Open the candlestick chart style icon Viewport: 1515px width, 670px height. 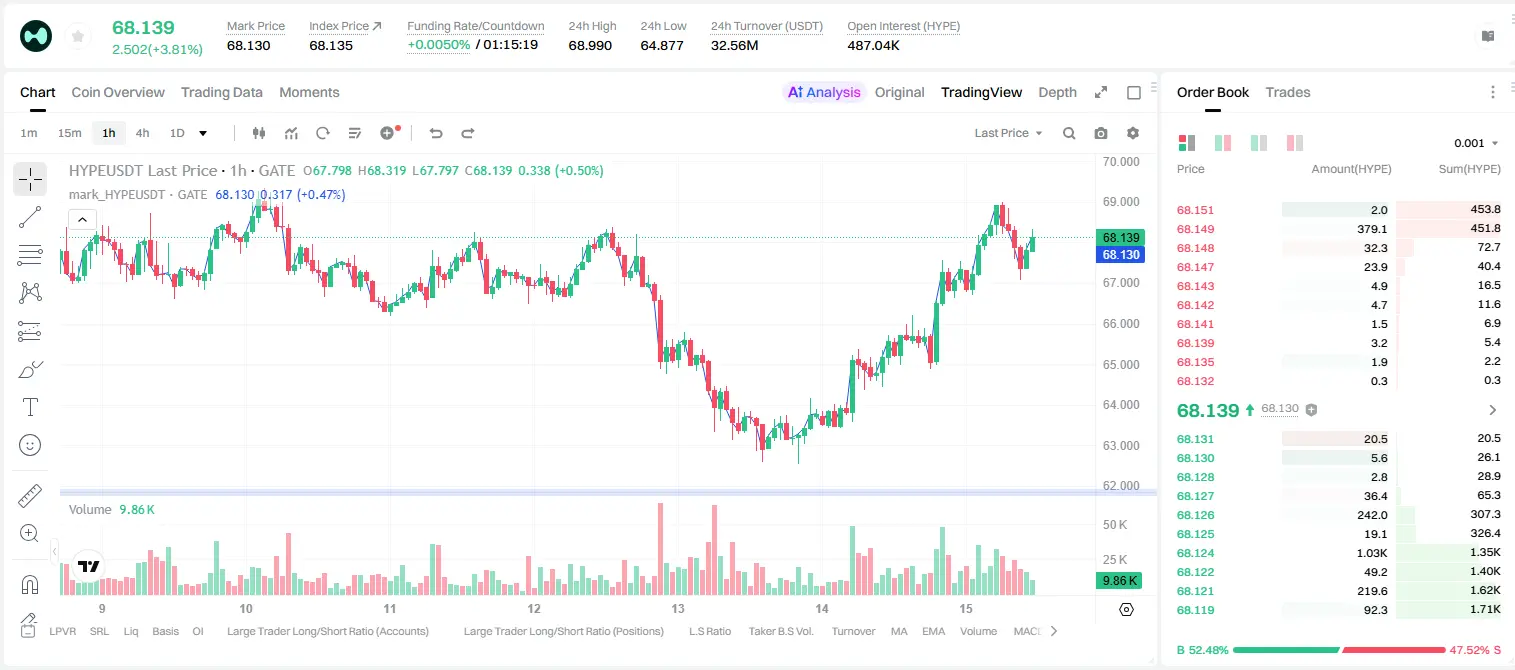(x=259, y=133)
